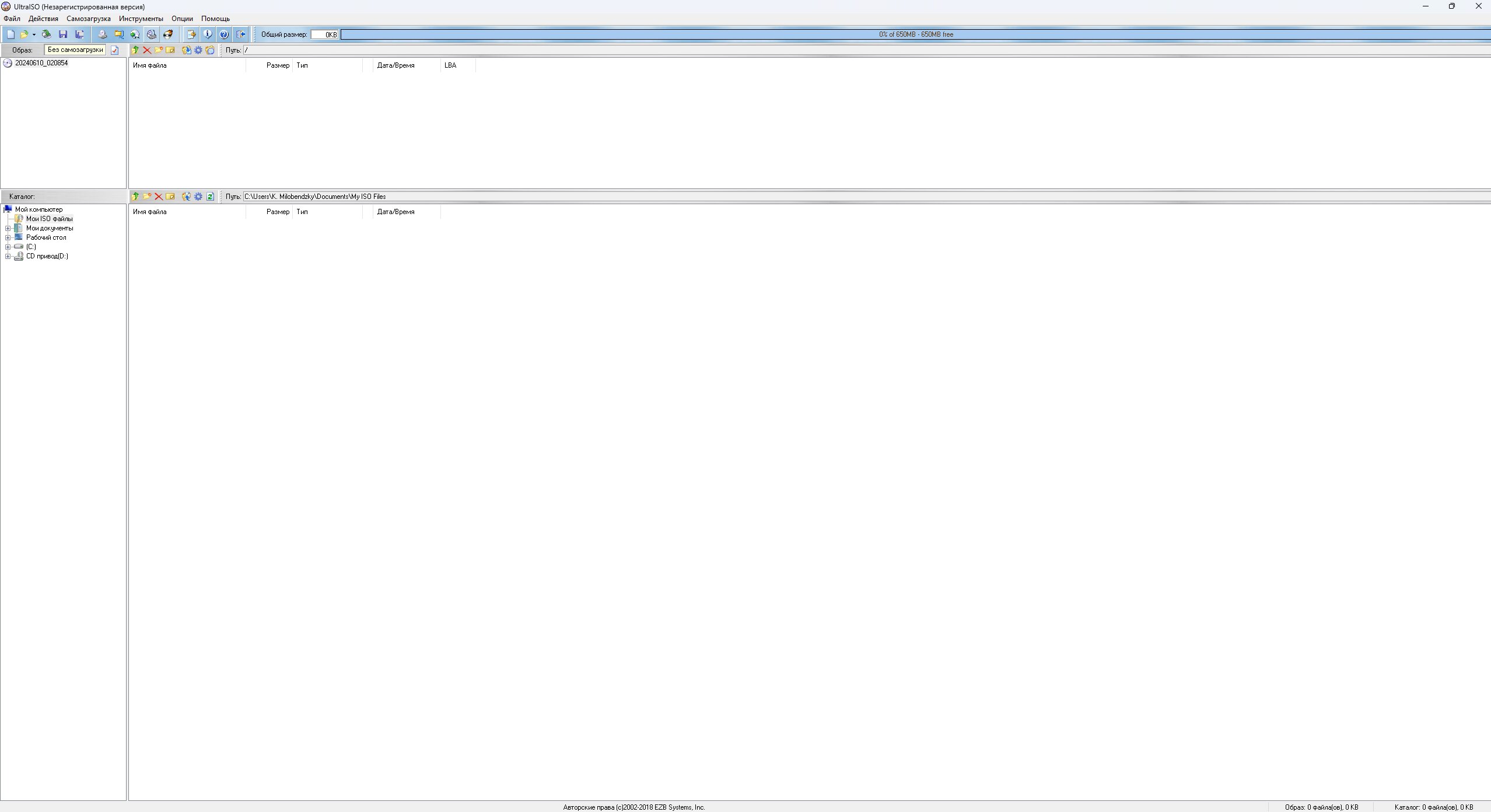Click the Convert image folder-monitor icon
The width and height of the screenshot is (1491, 812).
pos(118,34)
